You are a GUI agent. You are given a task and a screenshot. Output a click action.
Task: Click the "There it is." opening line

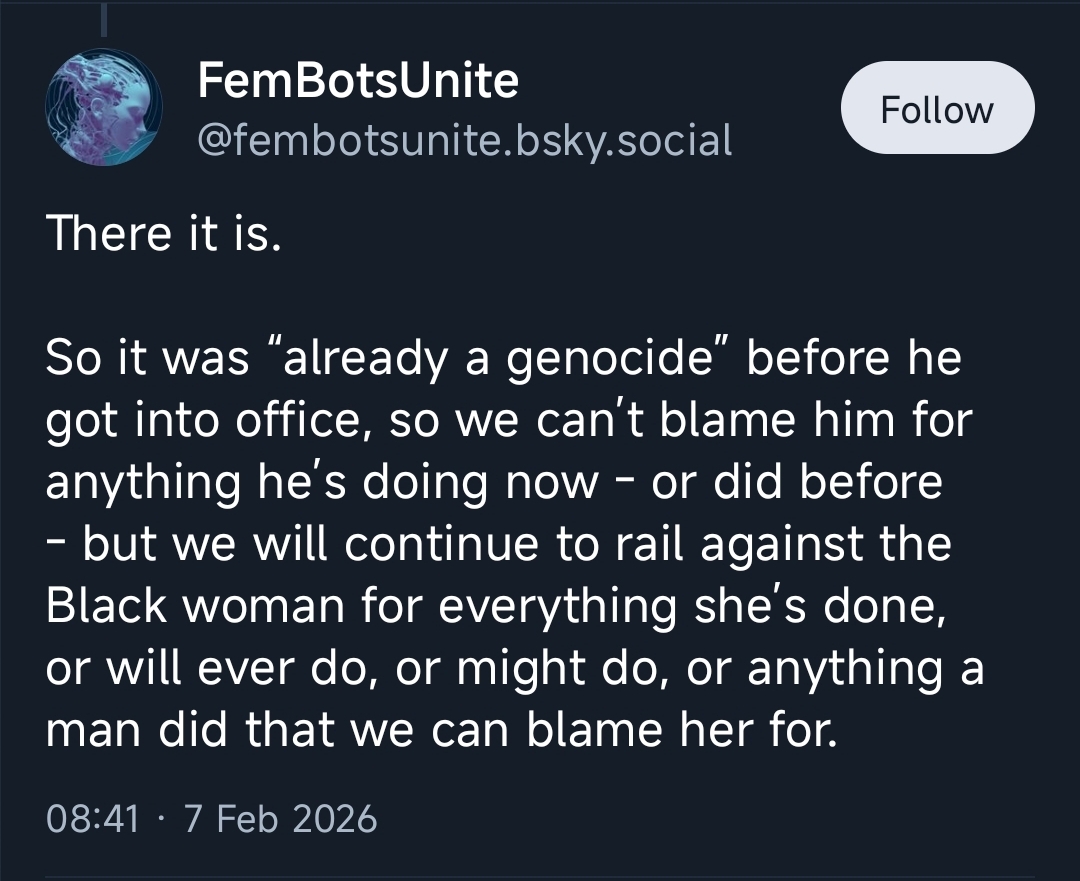pyautogui.click(x=159, y=233)
